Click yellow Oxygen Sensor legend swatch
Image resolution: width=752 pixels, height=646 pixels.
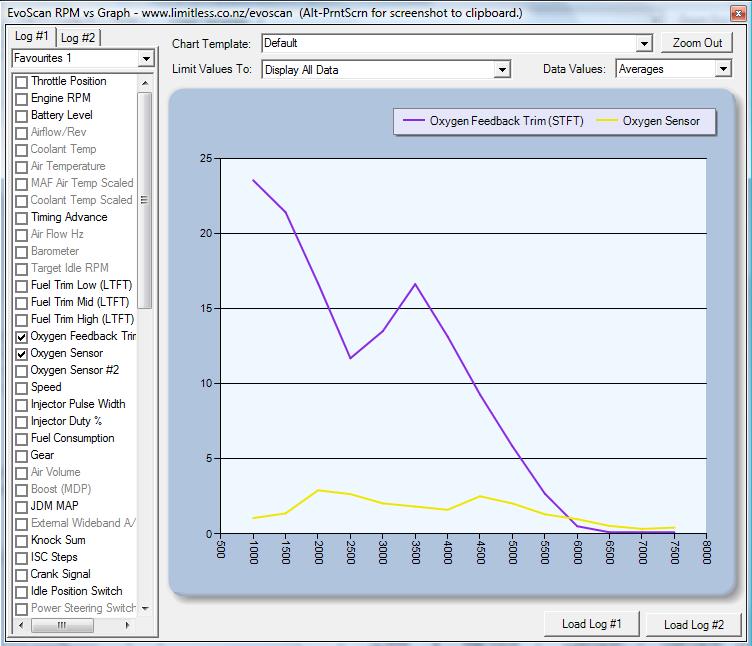point(607,121)
